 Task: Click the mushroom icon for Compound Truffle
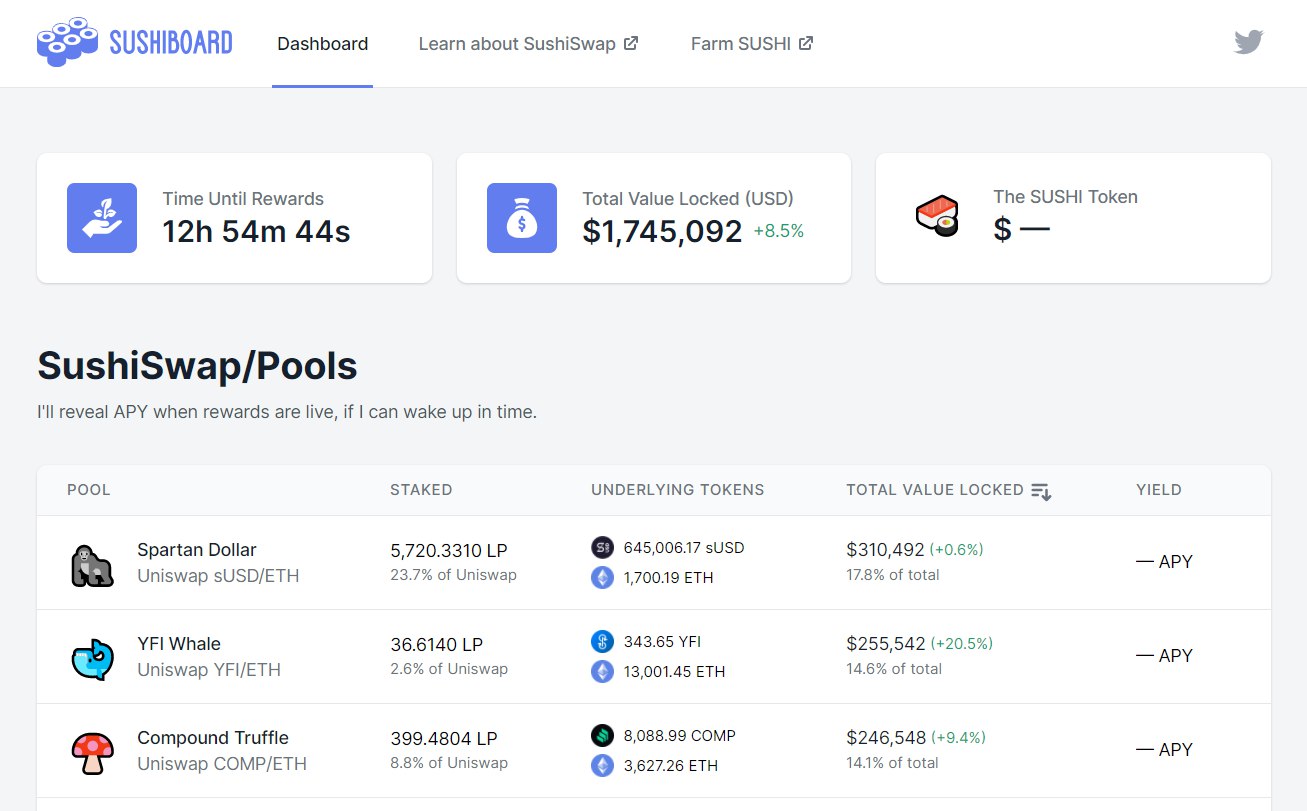[x=93, y=754]
